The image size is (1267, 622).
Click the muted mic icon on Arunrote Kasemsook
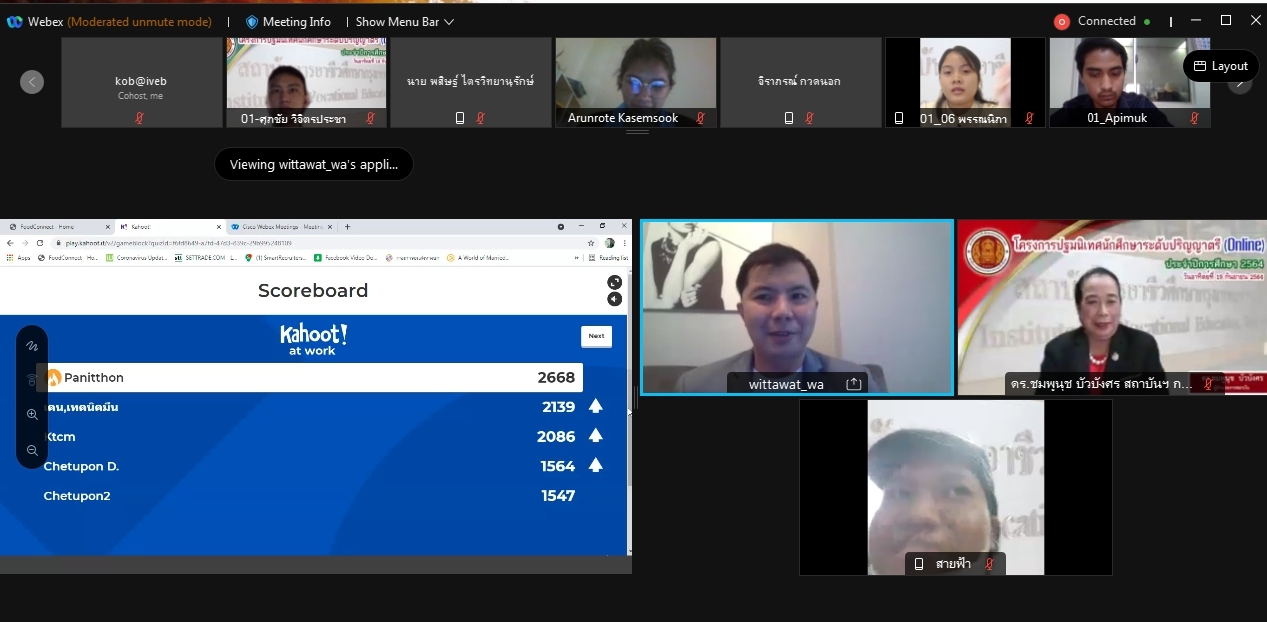(x=699, y=118)
